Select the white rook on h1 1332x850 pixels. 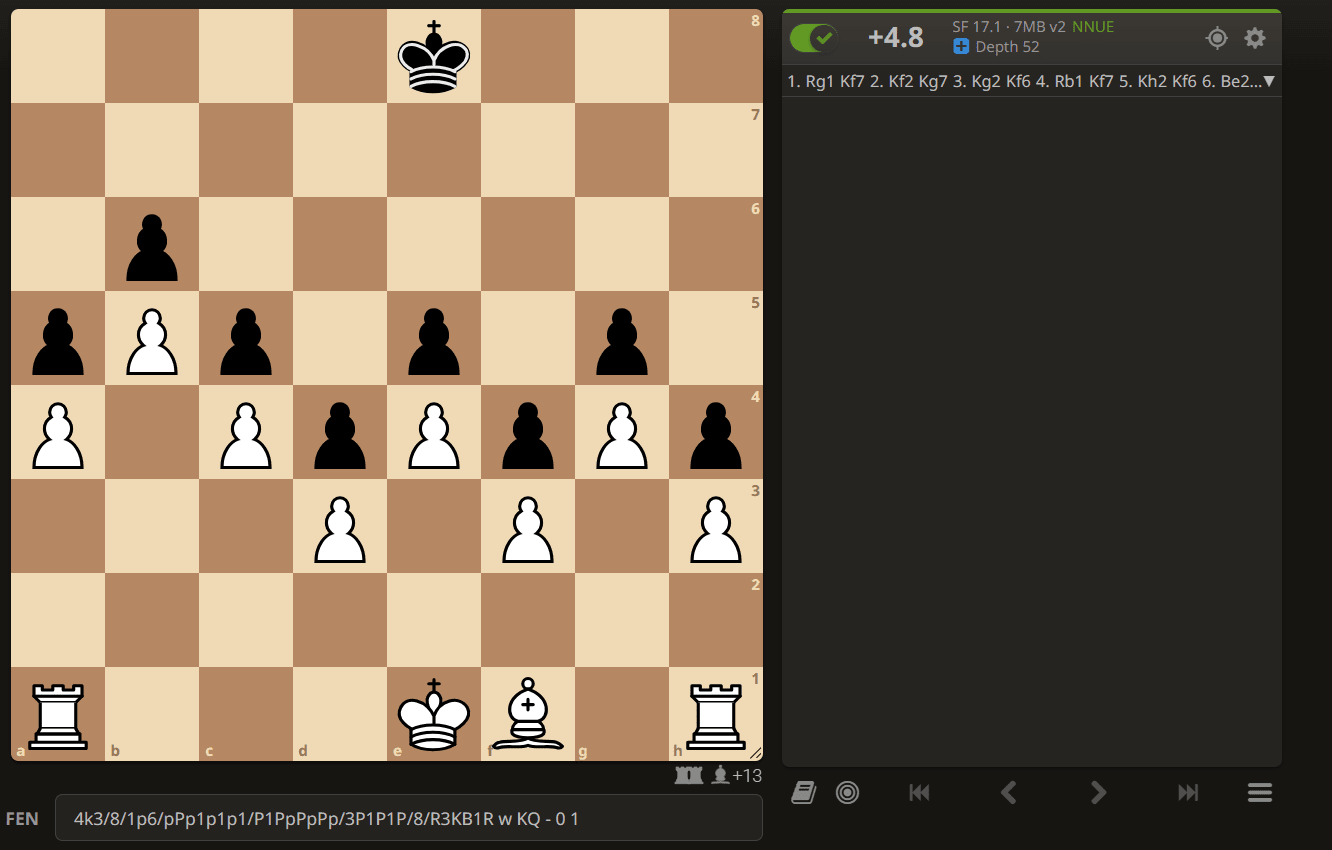pos(716,714)
